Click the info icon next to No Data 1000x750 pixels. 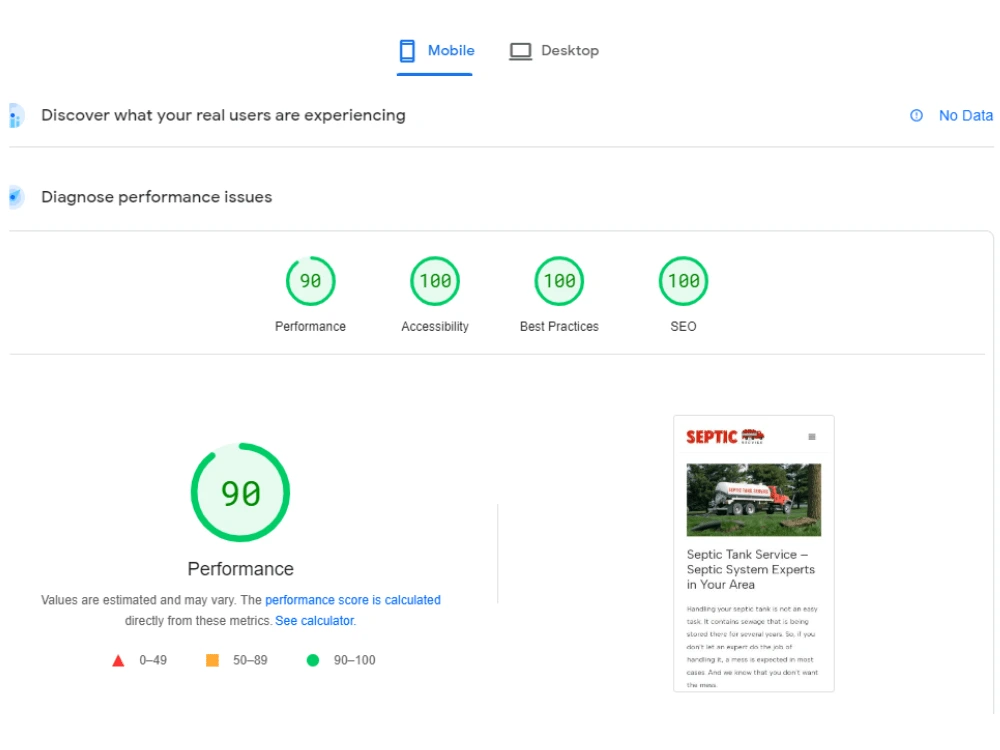click(916, 115)
